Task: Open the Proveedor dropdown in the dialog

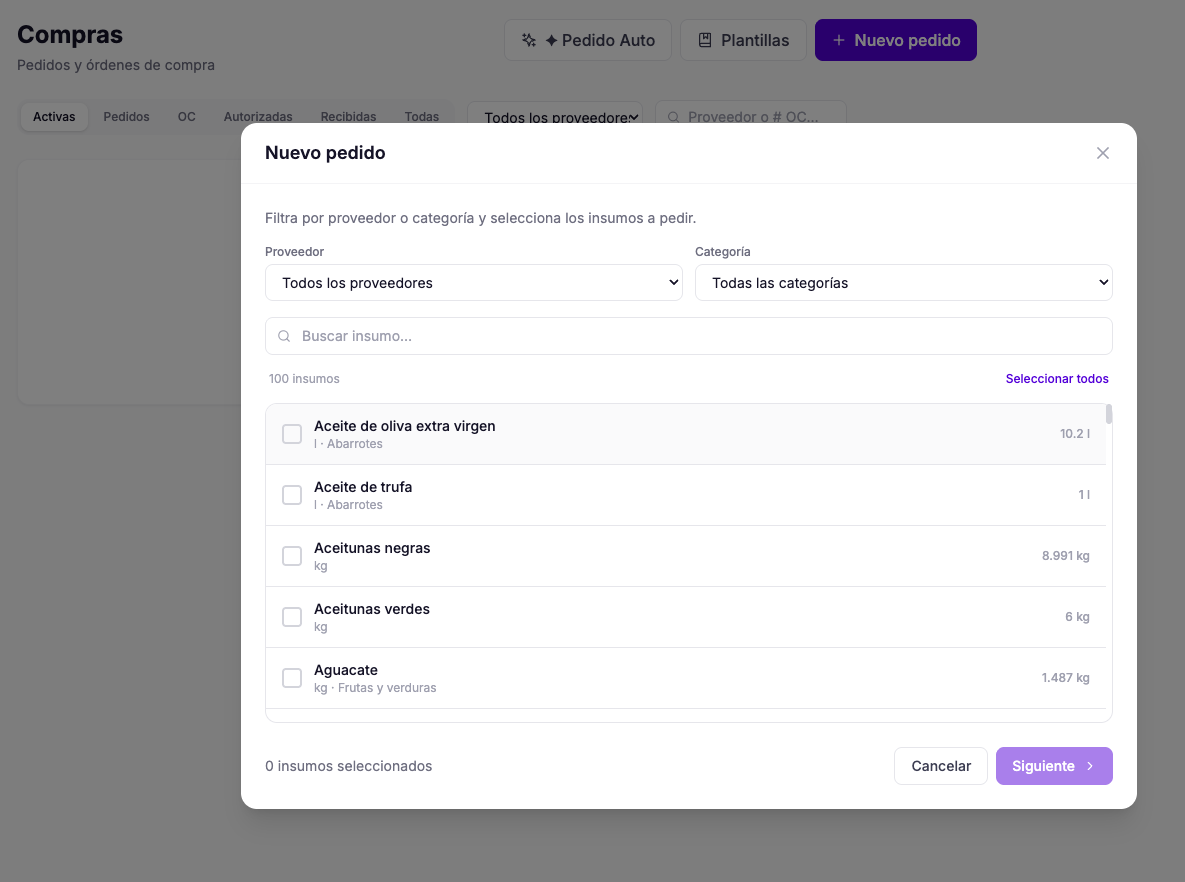Action: tap(474, 283)
